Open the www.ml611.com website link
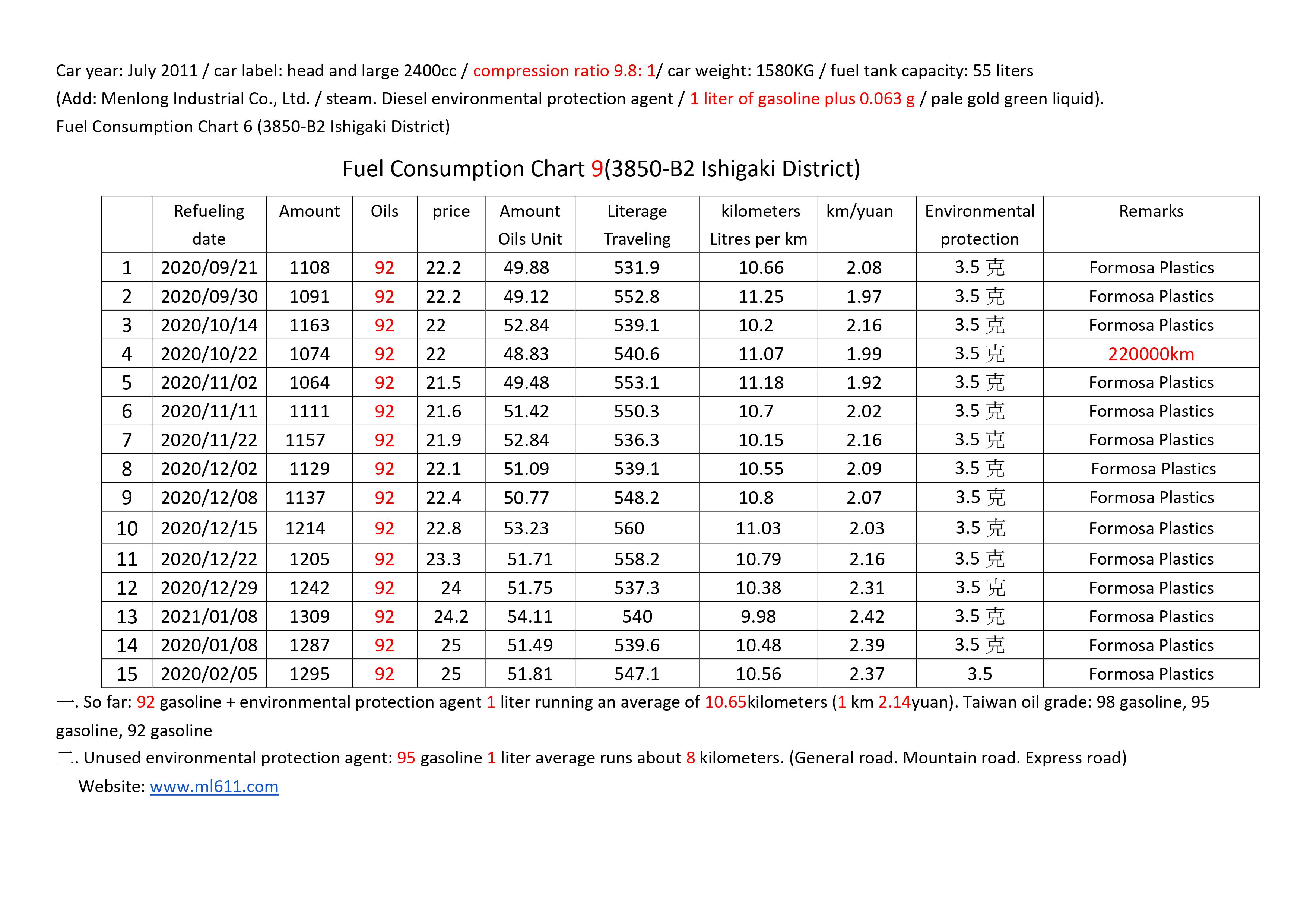1307x924 pixels. (x=214, y=786)
